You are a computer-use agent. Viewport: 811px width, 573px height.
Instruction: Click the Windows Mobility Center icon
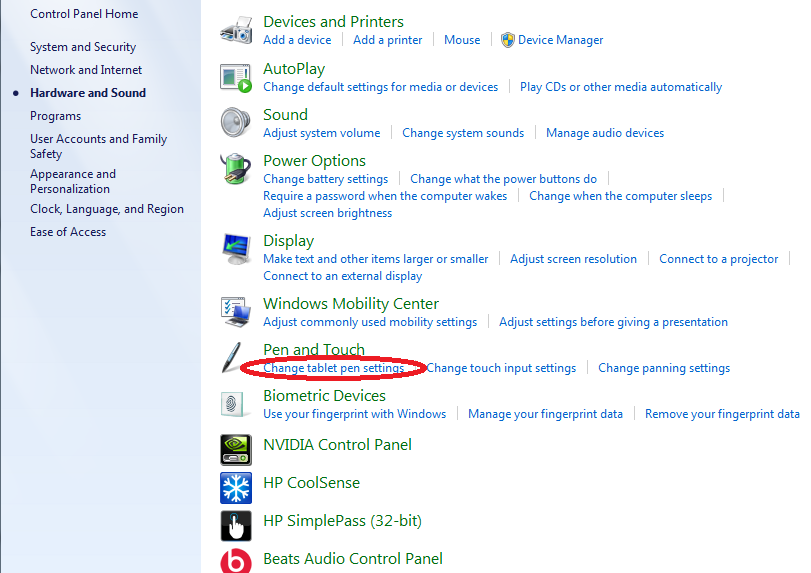click(236, 312)
